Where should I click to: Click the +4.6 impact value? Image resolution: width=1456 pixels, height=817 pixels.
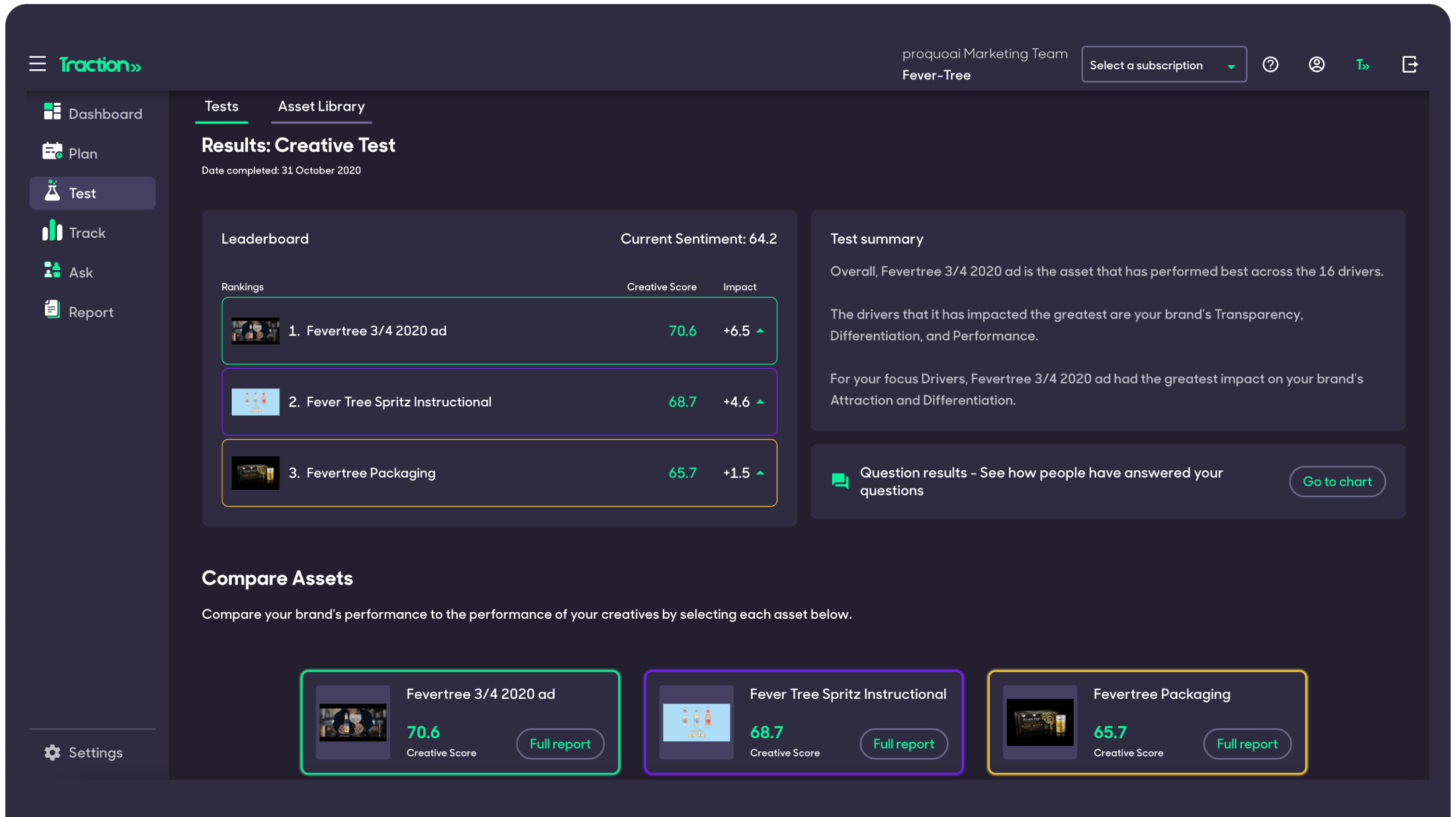tap(736, 402)
